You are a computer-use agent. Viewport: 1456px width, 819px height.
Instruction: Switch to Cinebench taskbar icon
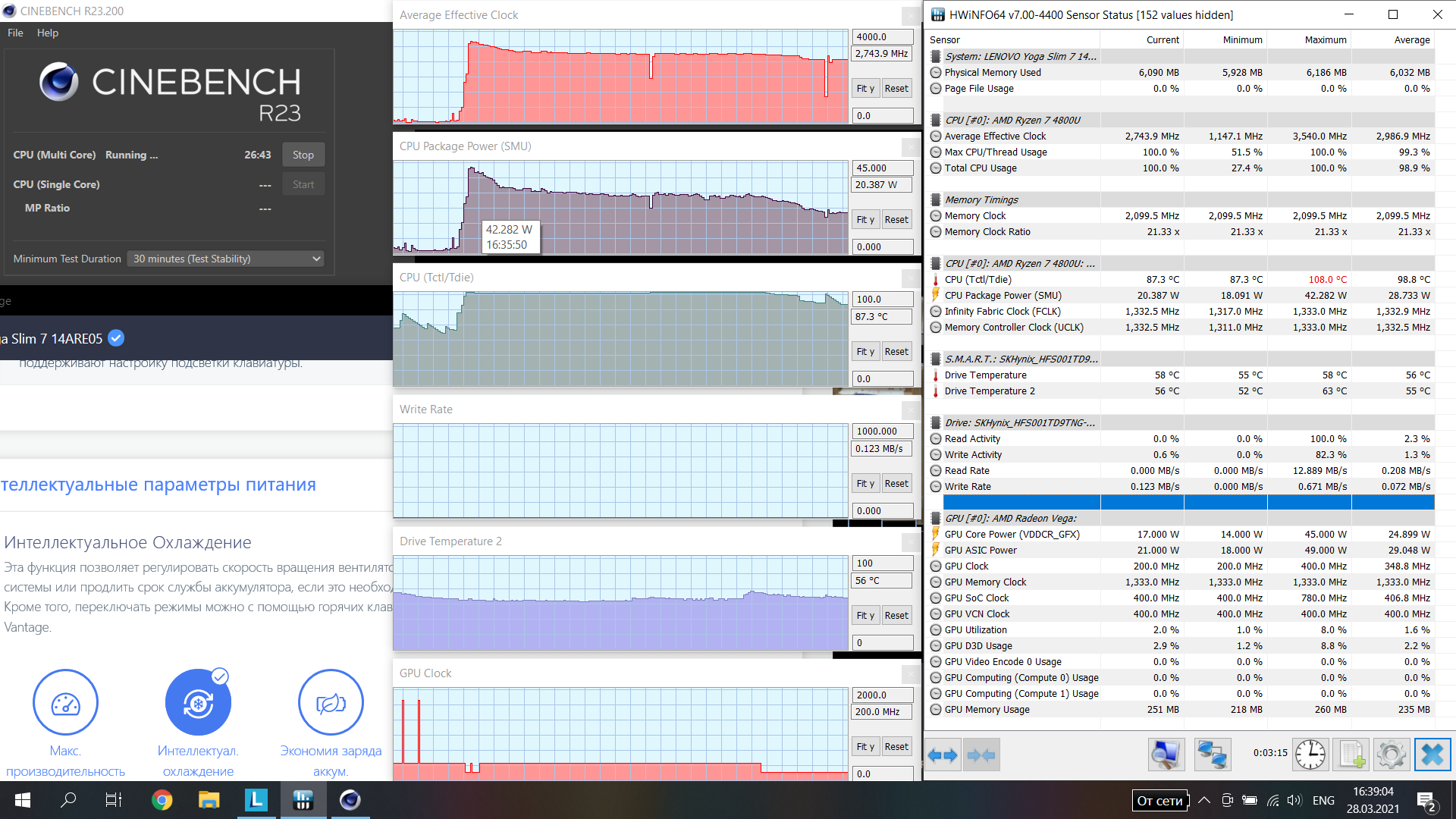[x=350, y=800]
